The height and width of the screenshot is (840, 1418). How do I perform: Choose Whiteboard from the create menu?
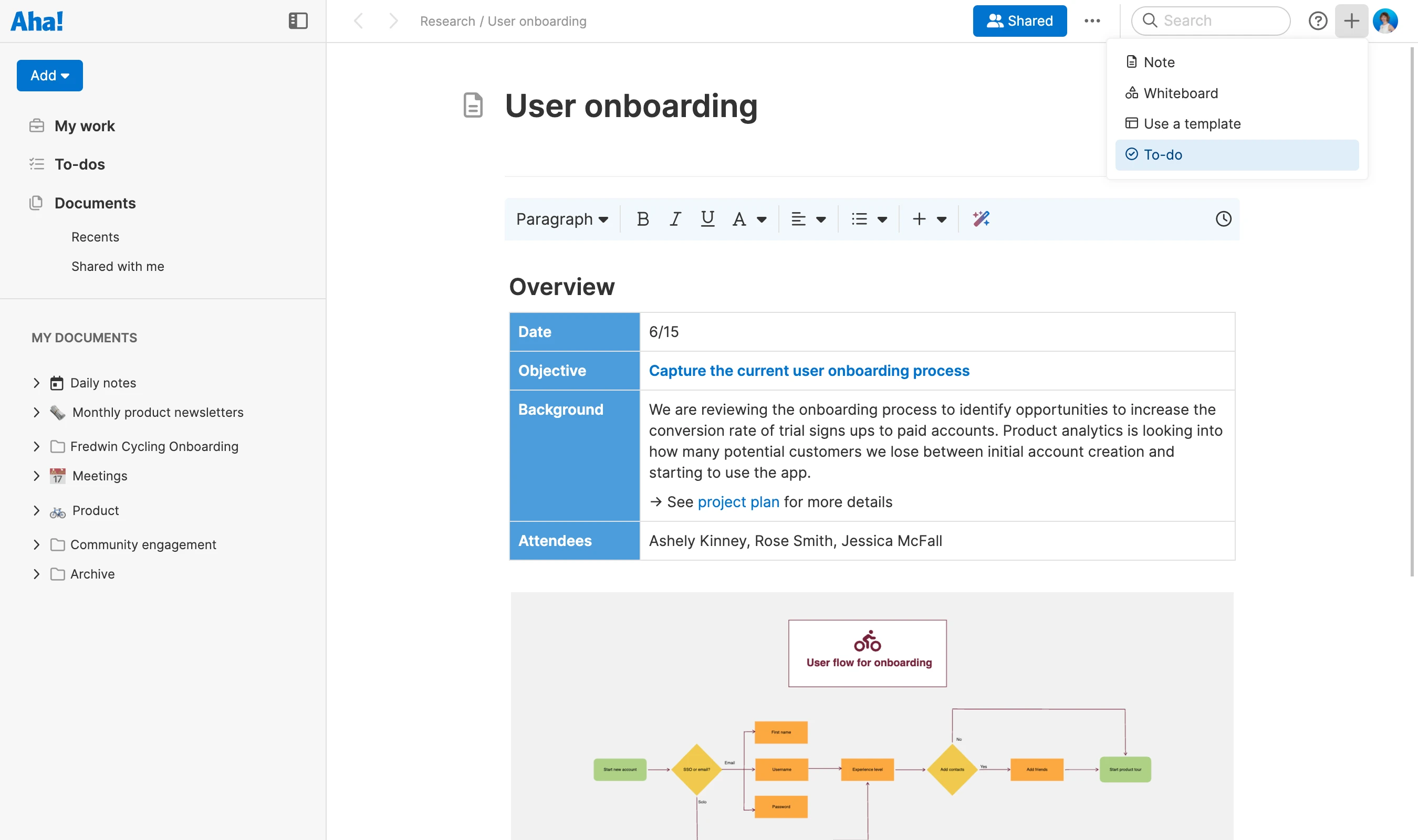1180,93
